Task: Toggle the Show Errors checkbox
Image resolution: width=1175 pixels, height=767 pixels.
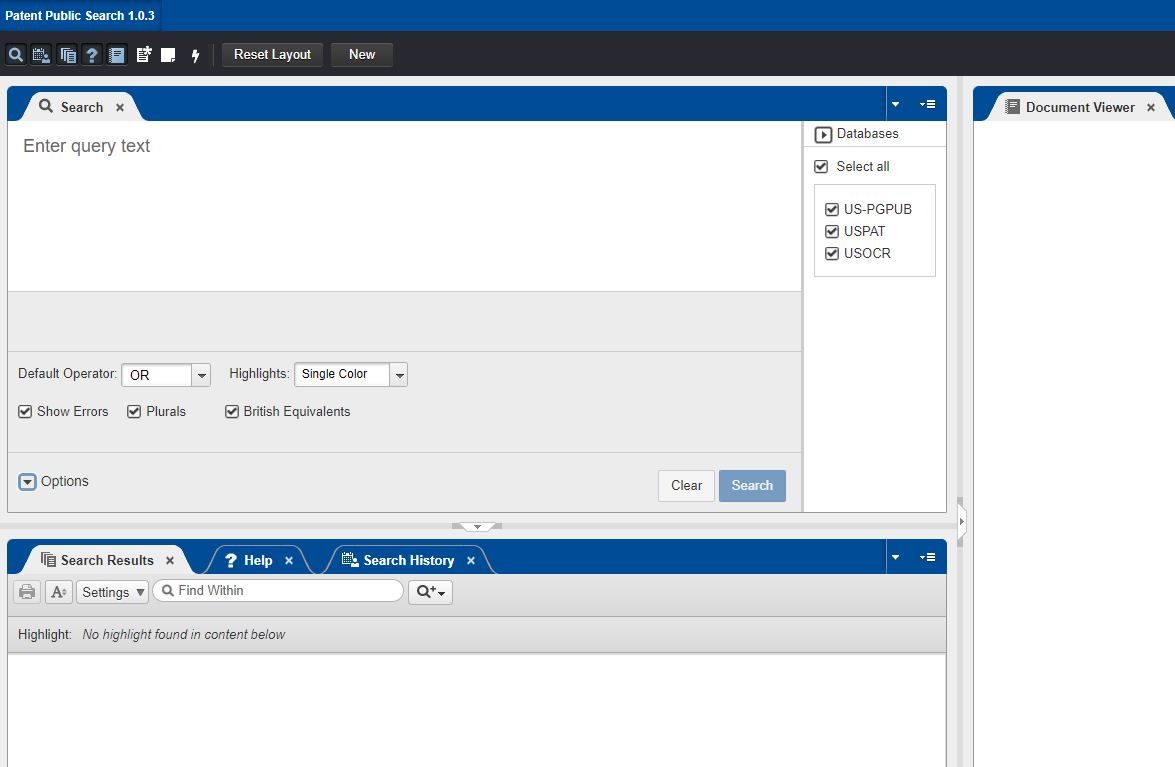Action: point(25,411)
